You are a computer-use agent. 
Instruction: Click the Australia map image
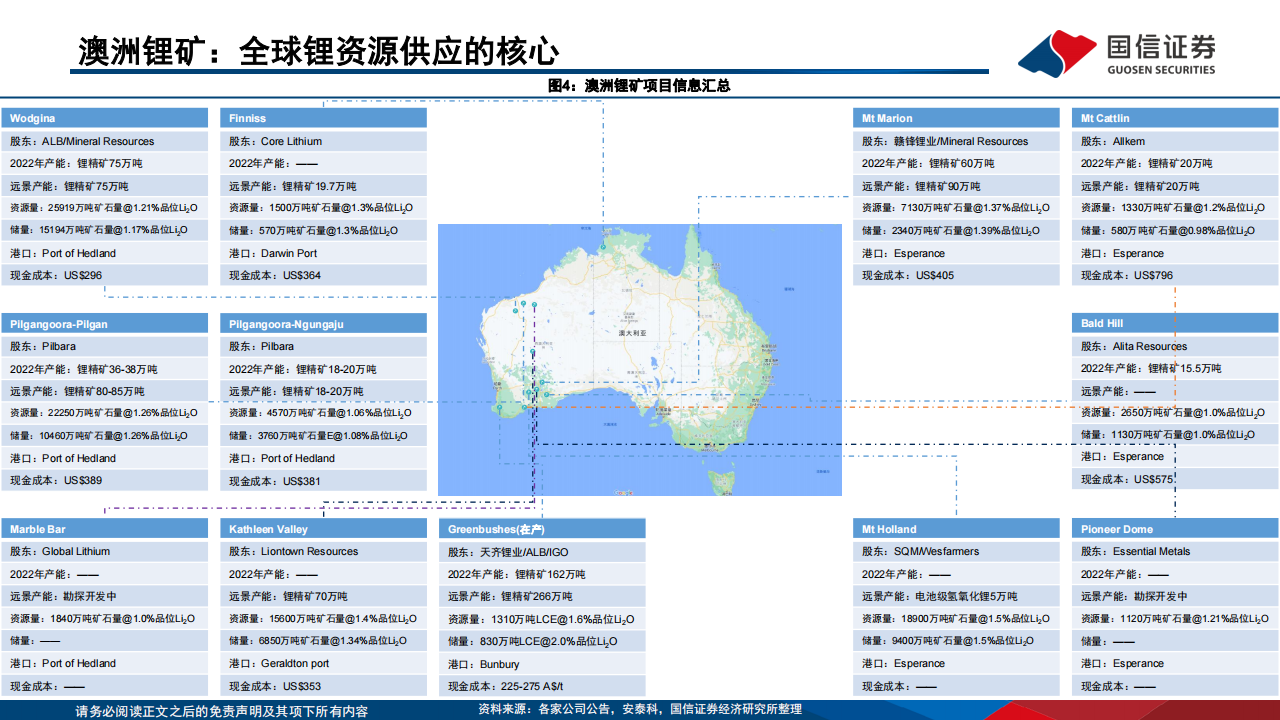point(640,360)
